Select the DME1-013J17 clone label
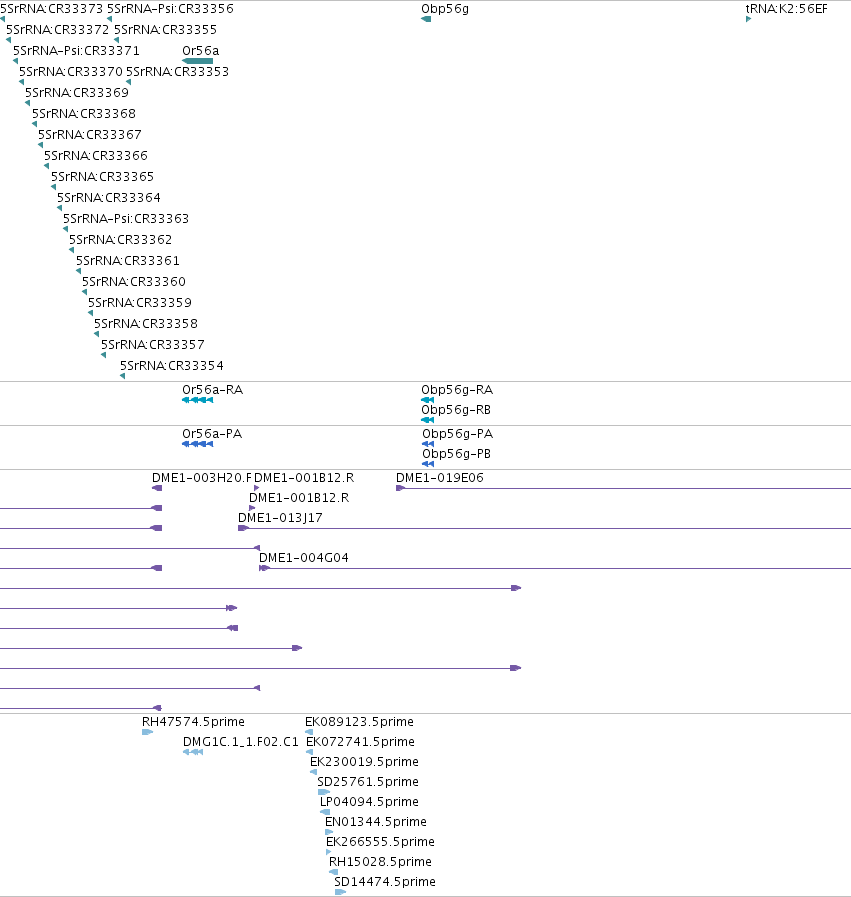The height and width of the screenshot is (897, 851). pyautogui.click(x=280, y=518)
